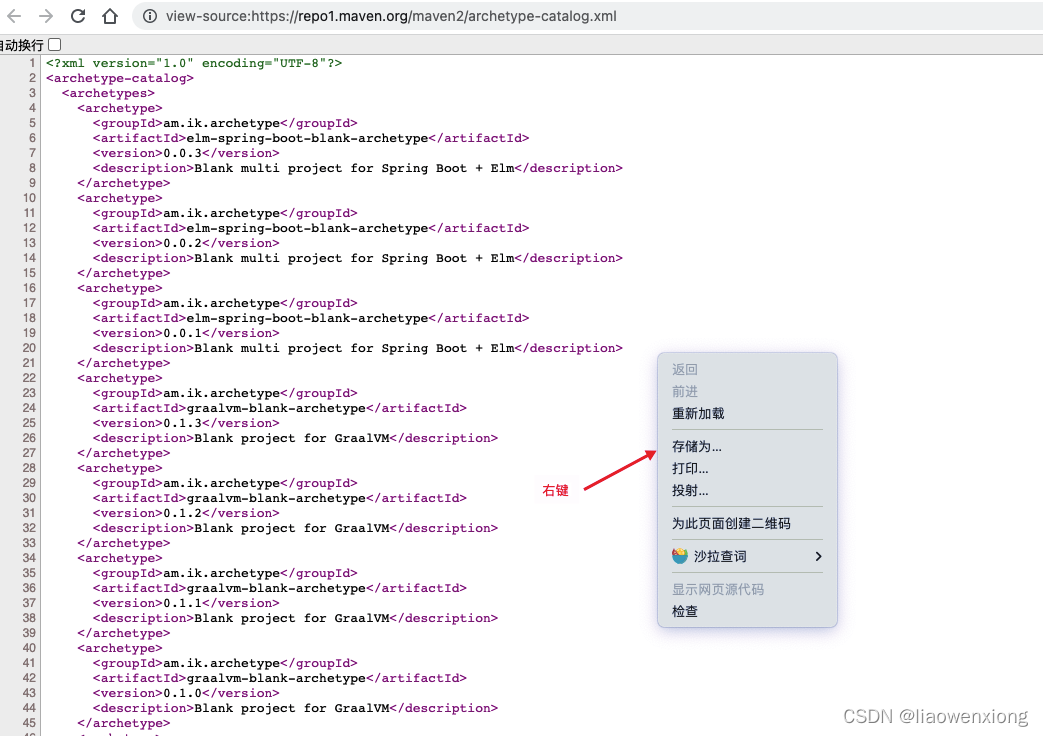
Task: Click the GraalVM description on line 44
Action: 295,708
